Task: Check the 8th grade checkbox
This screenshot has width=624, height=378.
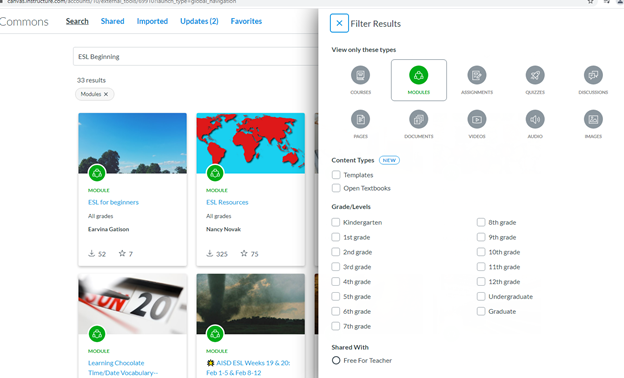Action: (x=481, y=222)
